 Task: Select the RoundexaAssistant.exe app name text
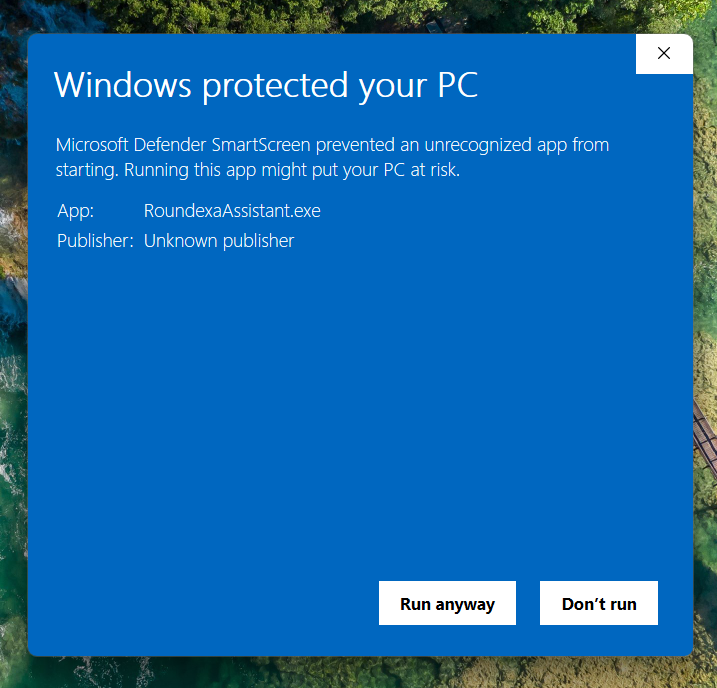click(232, 211)
